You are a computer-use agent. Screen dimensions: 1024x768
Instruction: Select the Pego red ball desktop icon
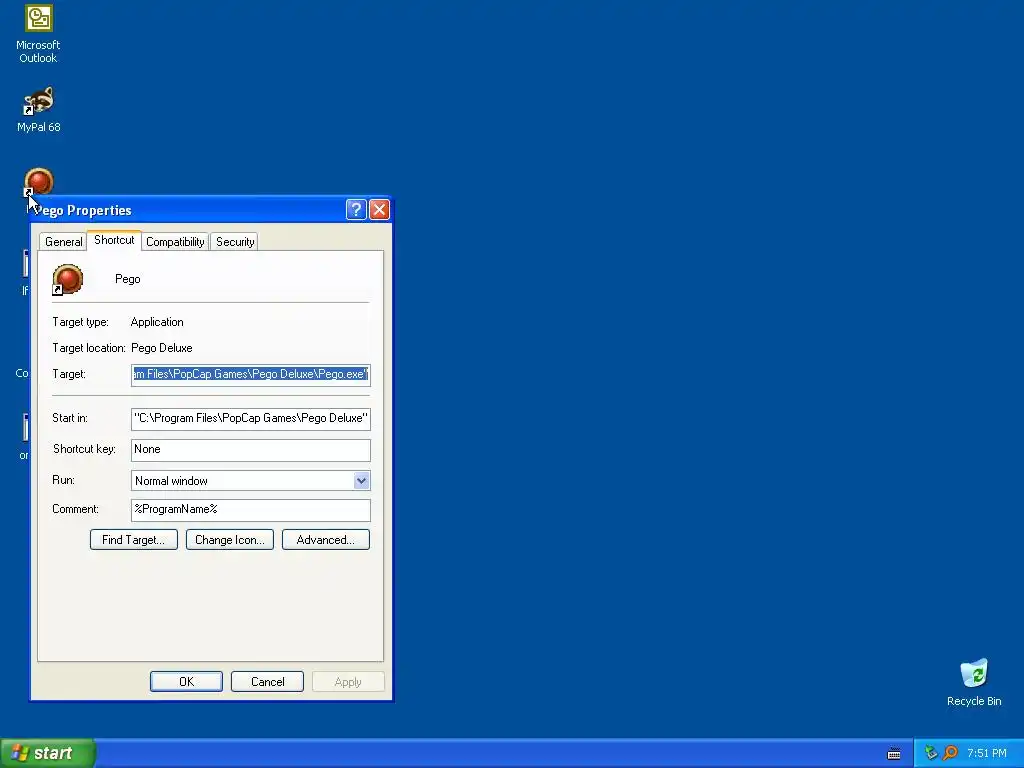39,182
